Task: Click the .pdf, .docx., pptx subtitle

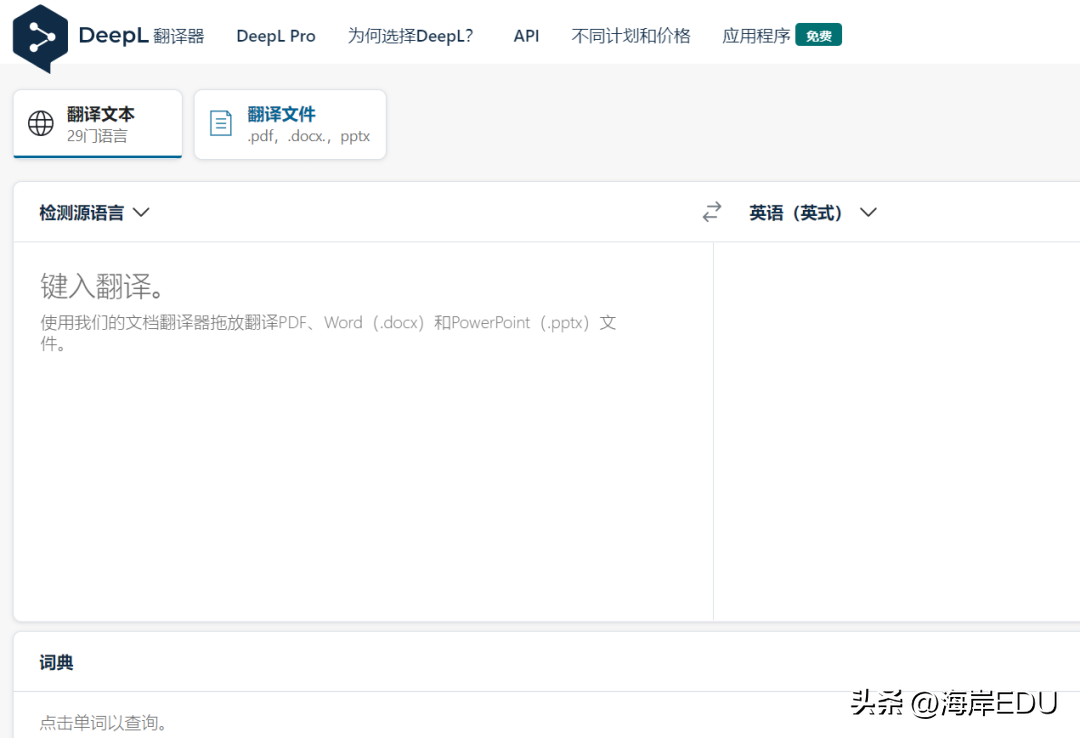Action: pyautogui.click(x=309, y=136)
